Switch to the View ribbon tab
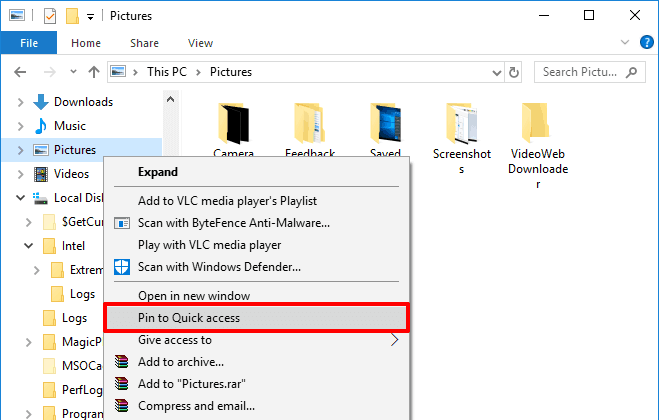This screenshot has width=659, height=420. click(x=200, y=43)
